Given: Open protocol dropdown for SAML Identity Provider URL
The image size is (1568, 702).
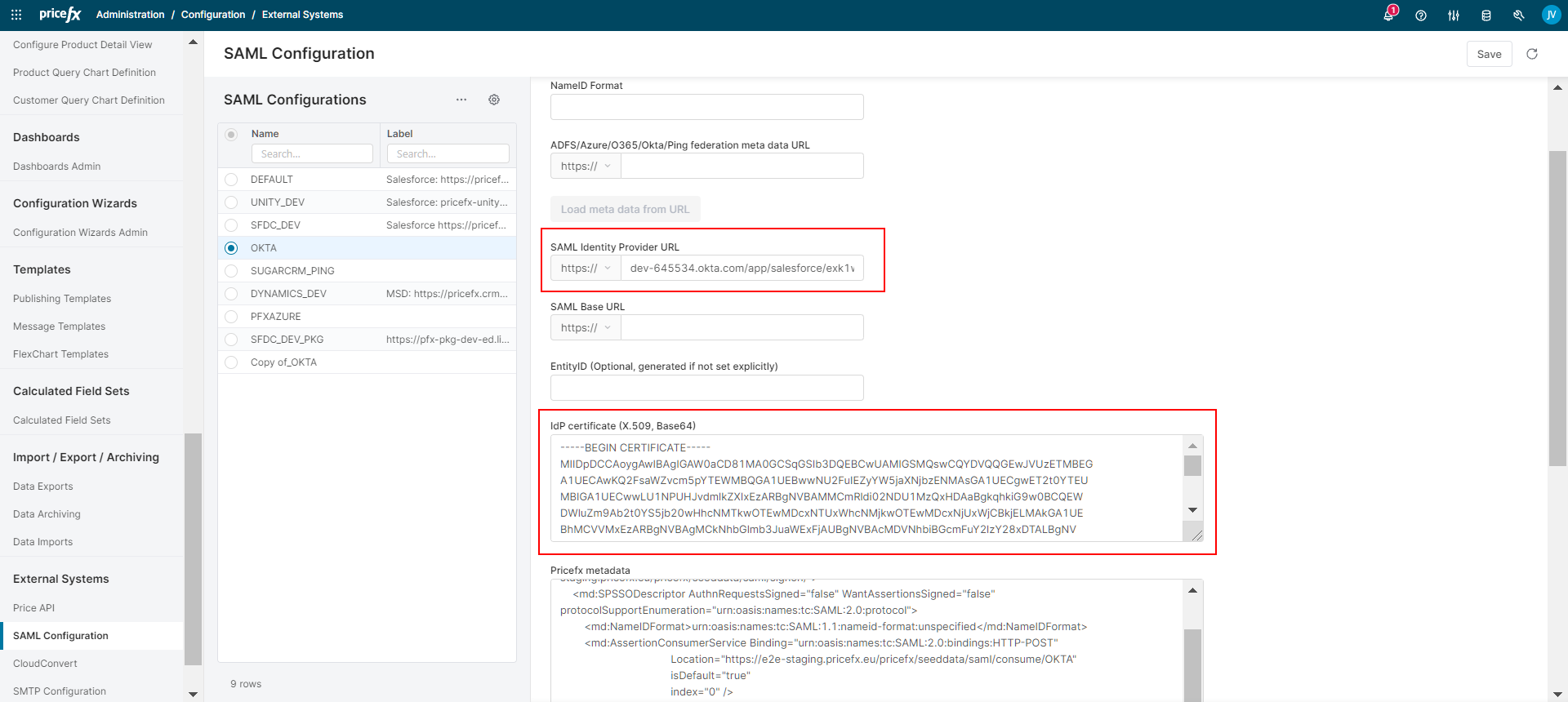Looking at the screenshot, I should click(586, 269).
